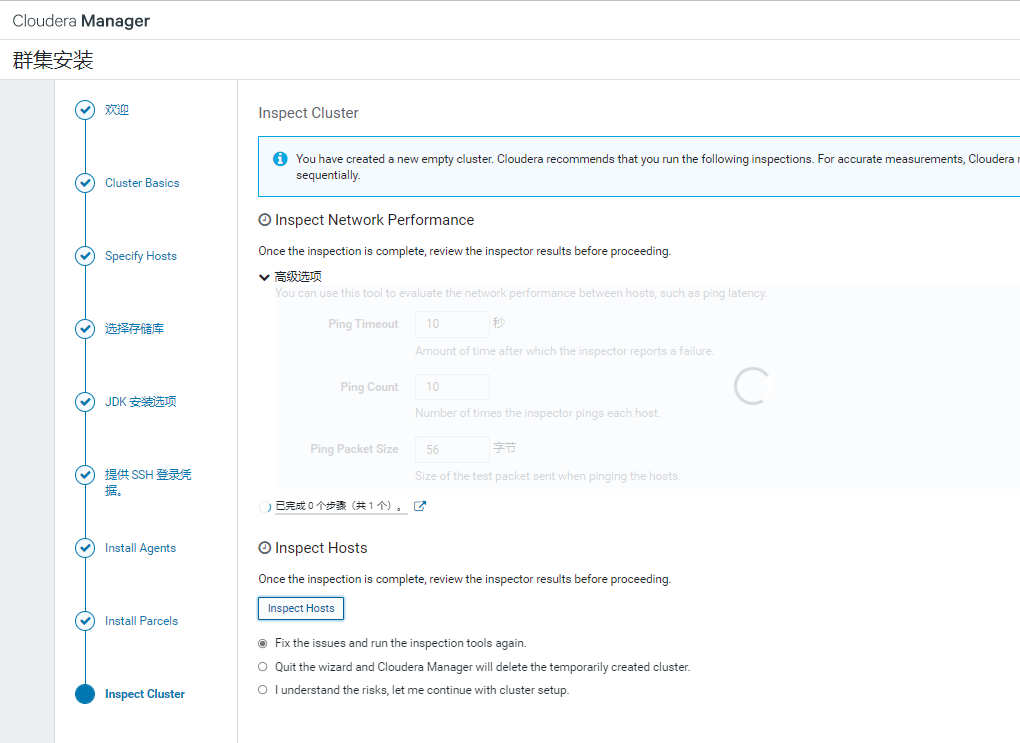Select 'Quit the wizard' radio option
Image resolution: width=1020 pixels, height=743 pixels.
(263, 667)
